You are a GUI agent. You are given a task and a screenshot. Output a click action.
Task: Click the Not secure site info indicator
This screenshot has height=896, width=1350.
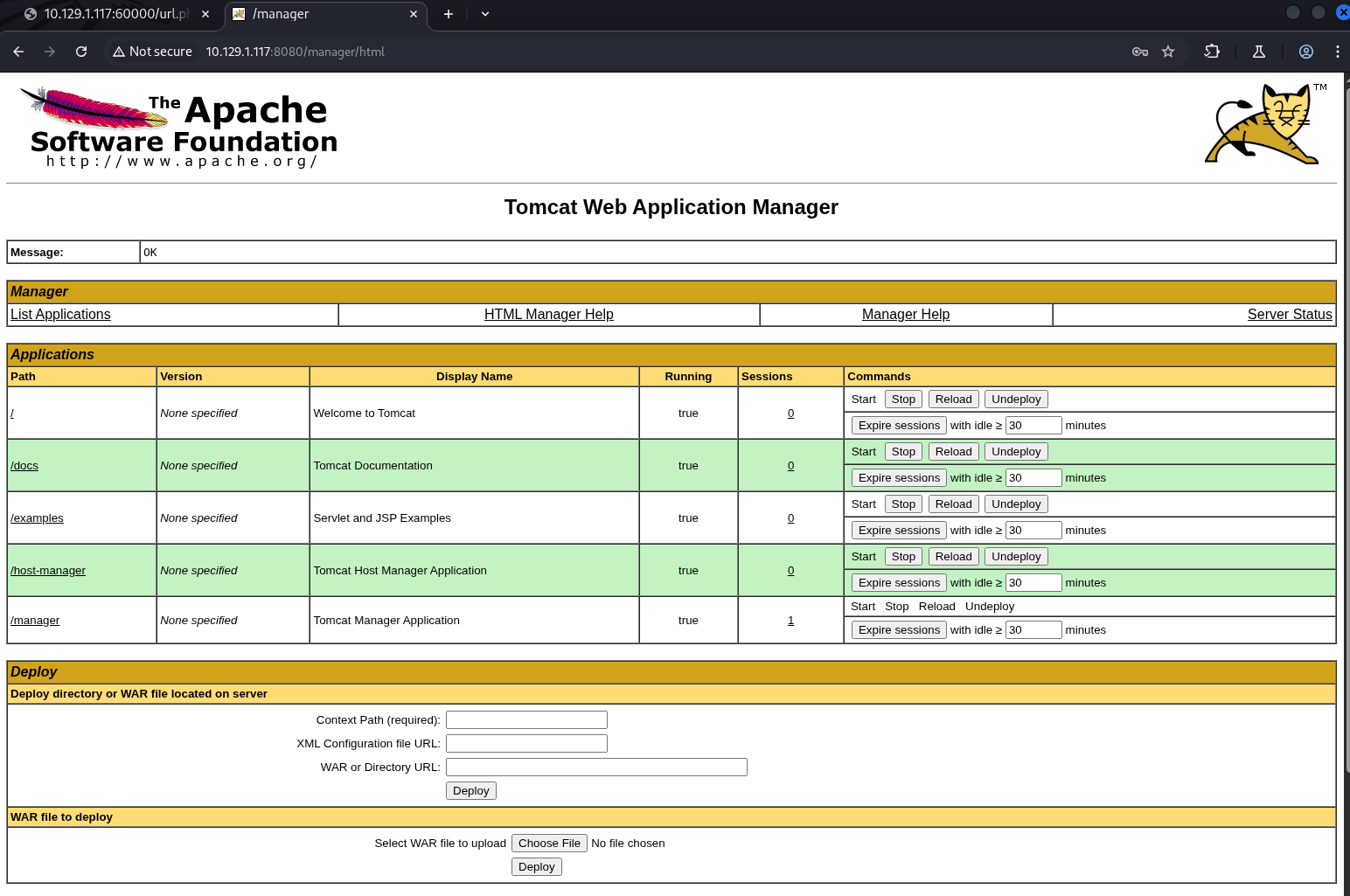coord(152,52)
